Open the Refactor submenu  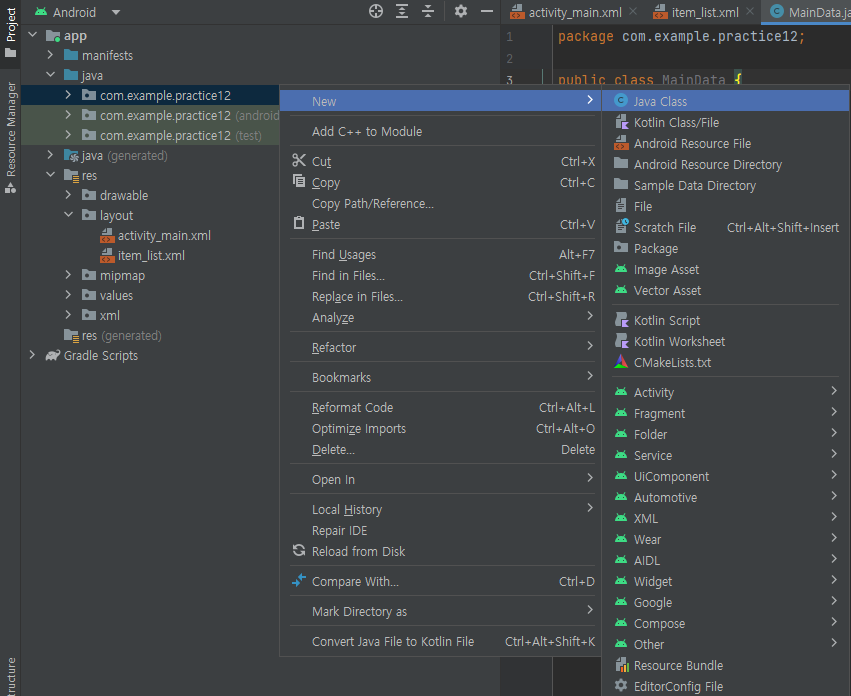click(441, 347)
